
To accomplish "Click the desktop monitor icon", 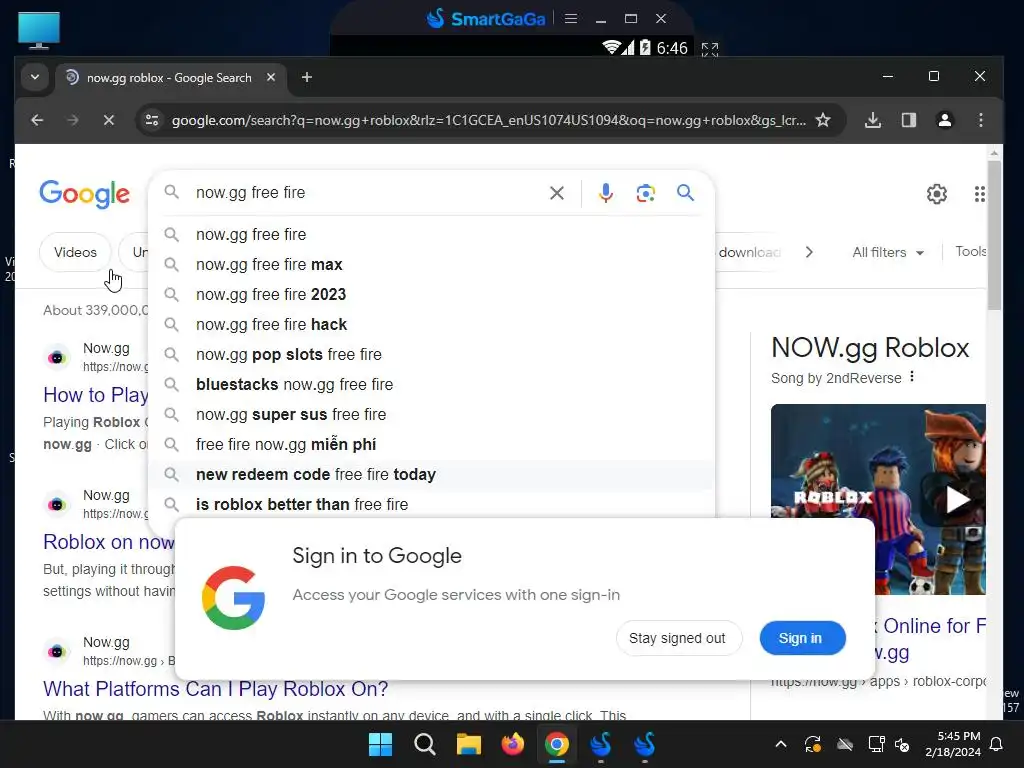I will pos(39,30).
